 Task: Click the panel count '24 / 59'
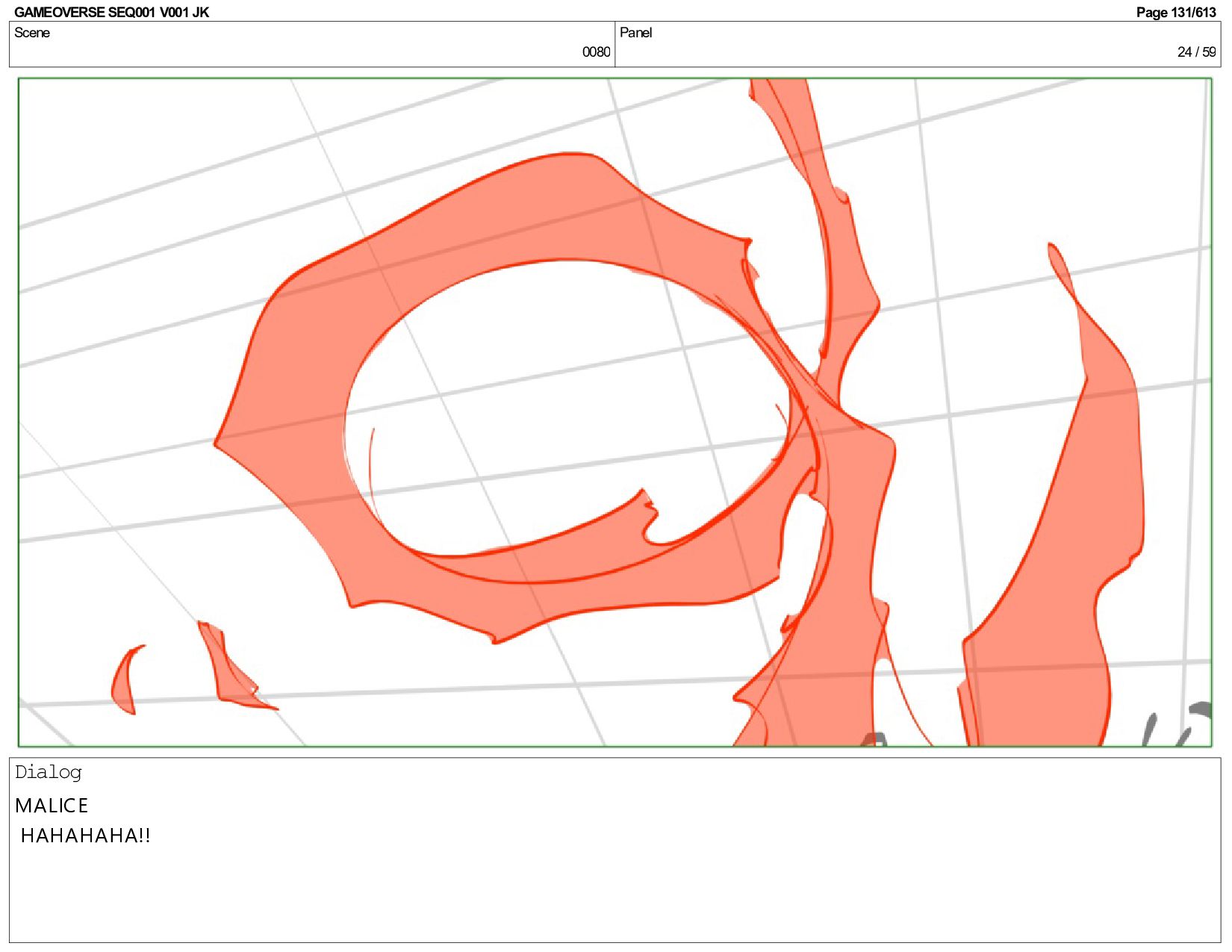1196,52
